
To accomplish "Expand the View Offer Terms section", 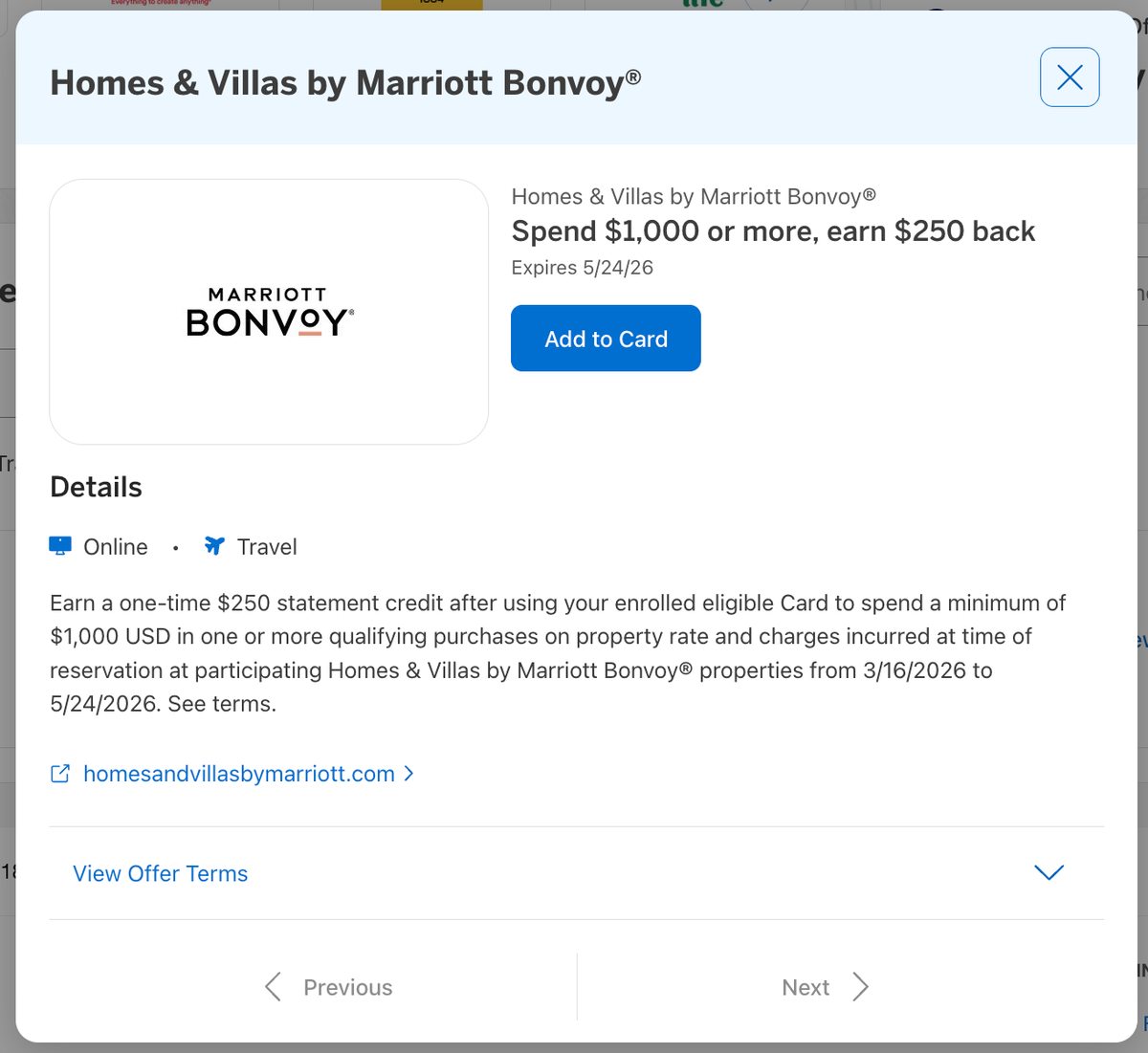I will coord(160,873).
